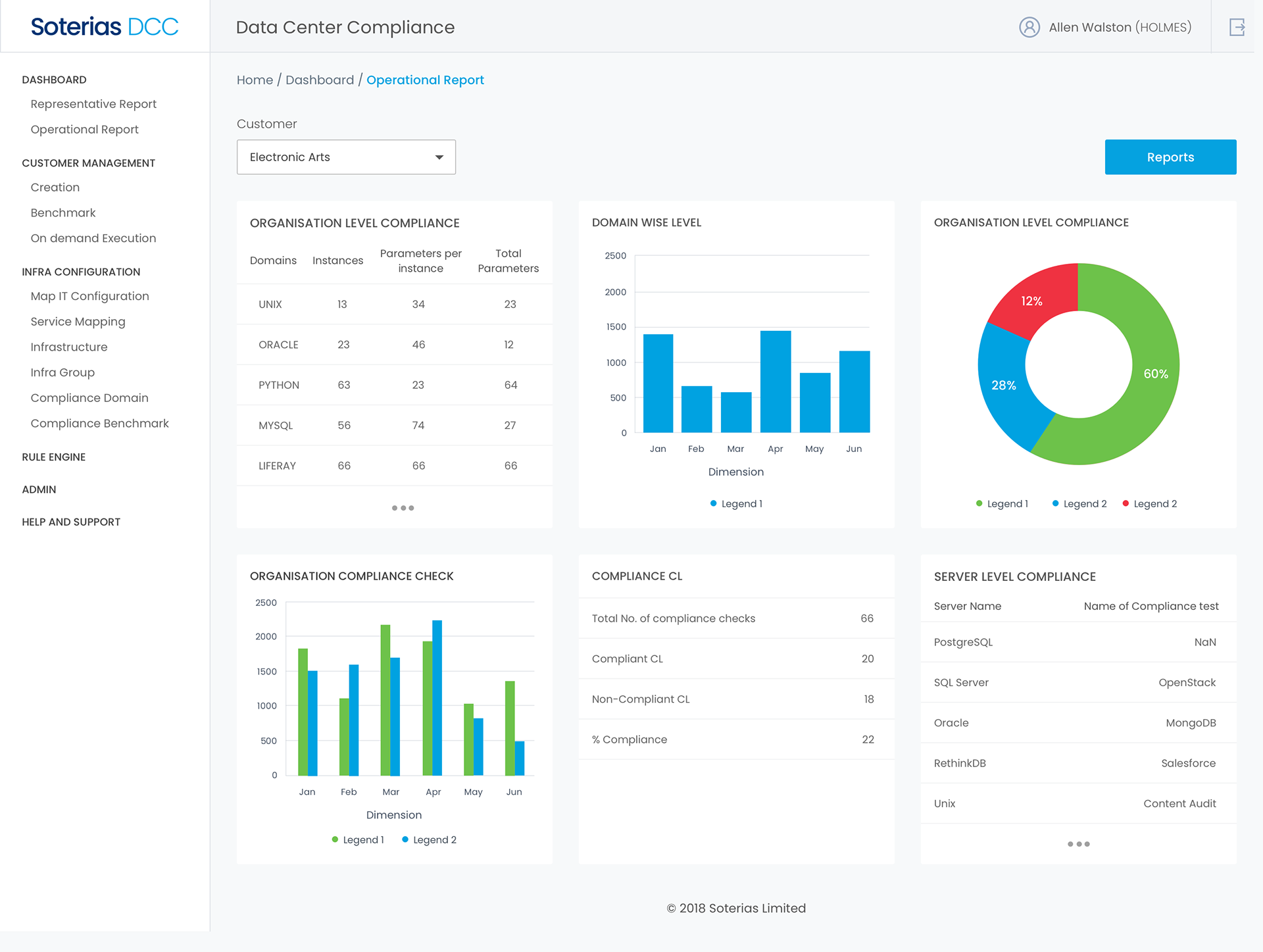Click the logout icon in header
This screenshot has height=952, width=1263.
(x=1237, y=27)
